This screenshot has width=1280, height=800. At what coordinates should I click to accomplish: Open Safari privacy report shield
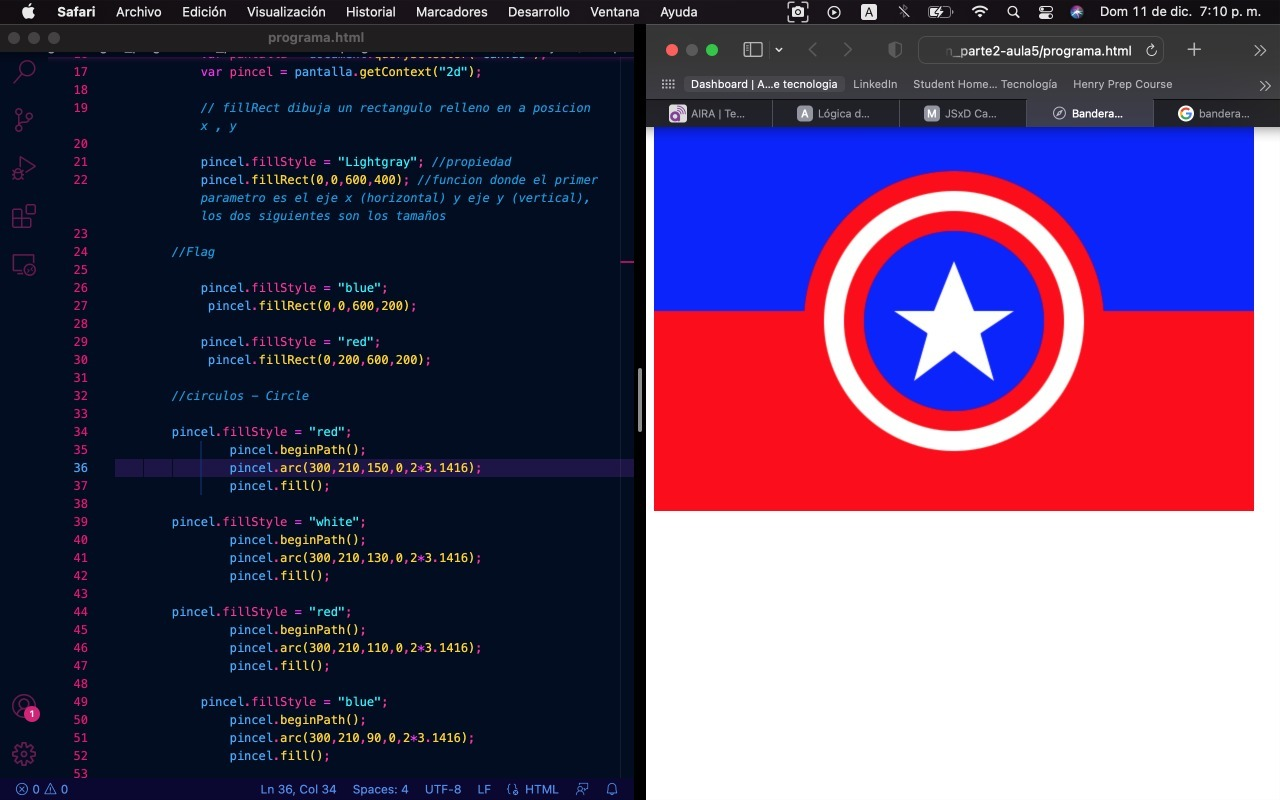[895, 50]
